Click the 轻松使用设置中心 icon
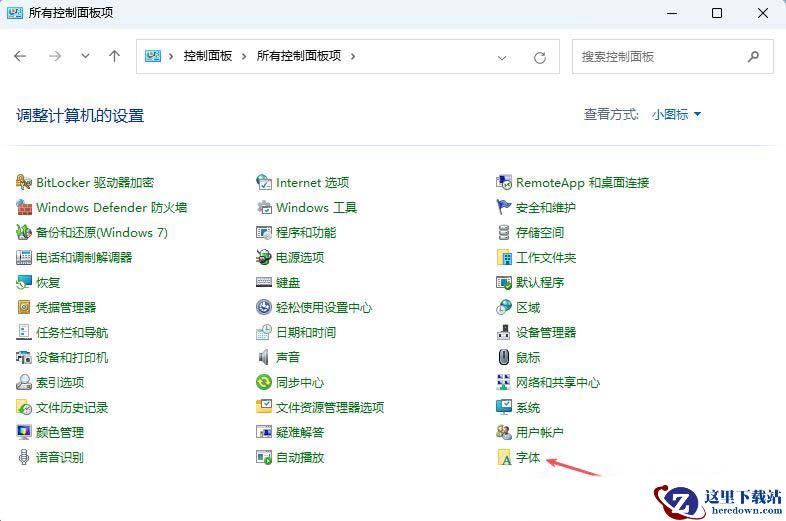This screenshot has height=521, width=786. (x=264, y=307)
